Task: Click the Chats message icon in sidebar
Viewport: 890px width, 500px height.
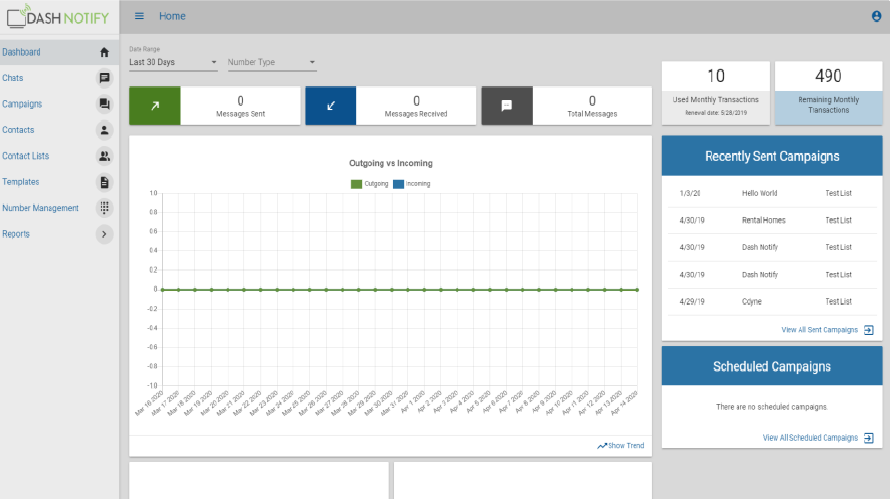Action: [x=104, y=78]
